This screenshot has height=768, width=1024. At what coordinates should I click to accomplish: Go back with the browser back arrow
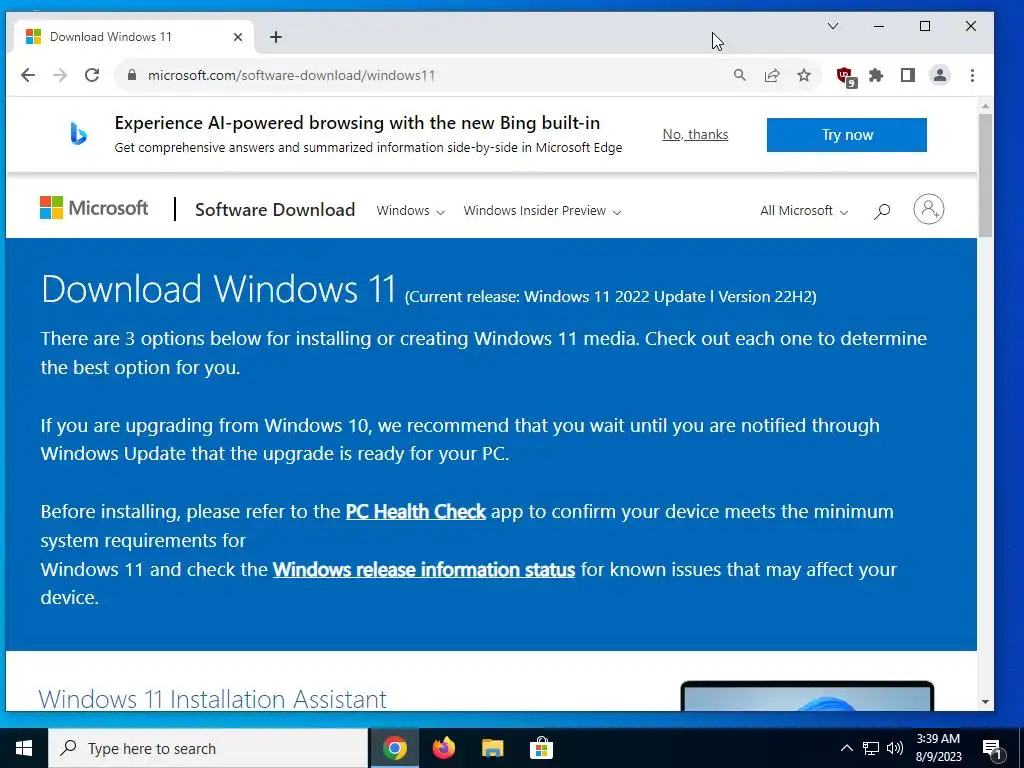pos(27,75)
